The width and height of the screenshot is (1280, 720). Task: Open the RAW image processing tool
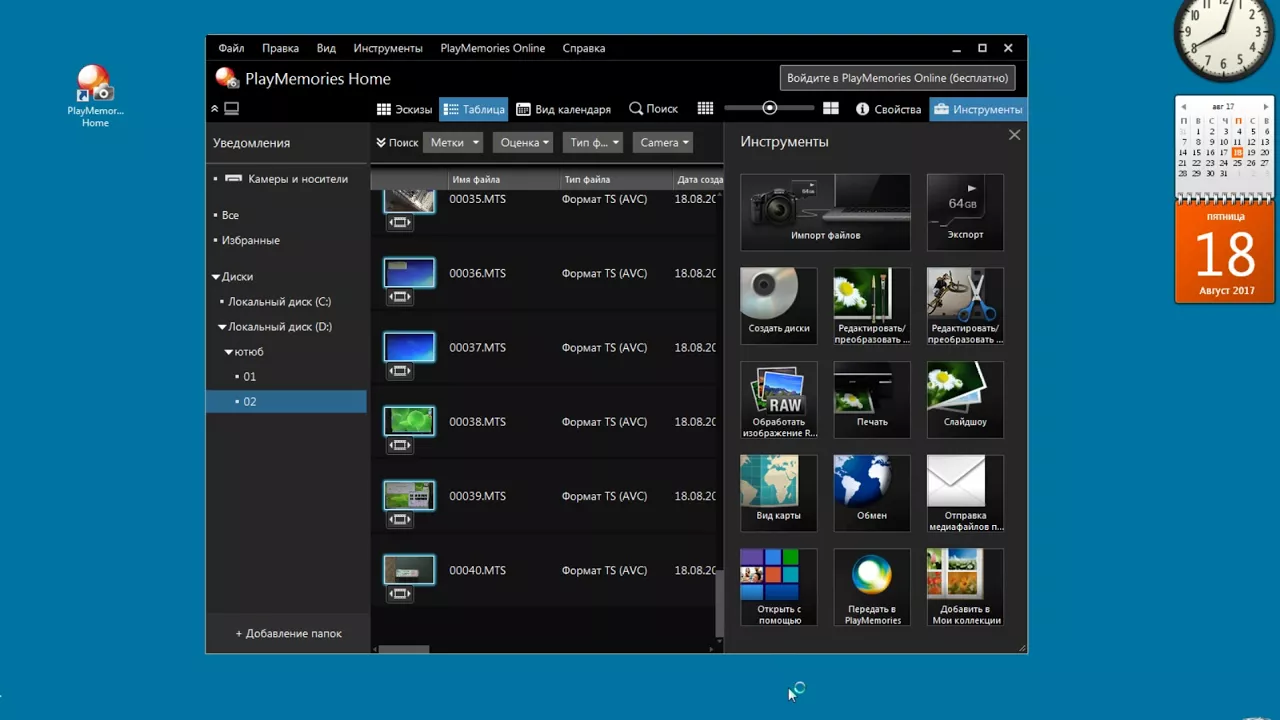(778, 400)
